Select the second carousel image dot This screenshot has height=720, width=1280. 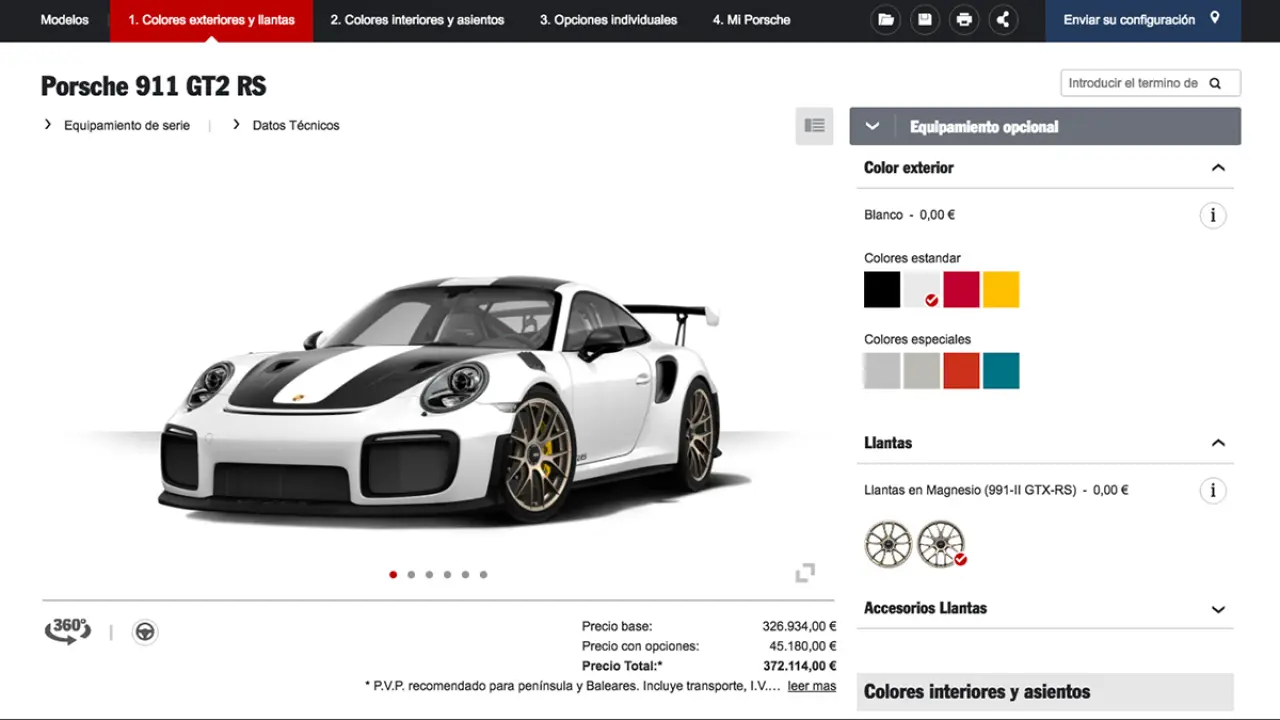click(411, 575)
